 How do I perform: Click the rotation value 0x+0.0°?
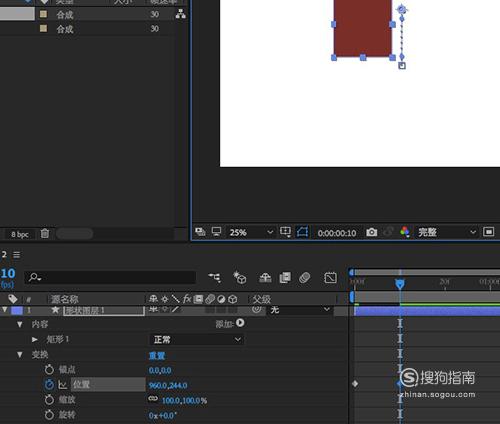tap(163, 416)
